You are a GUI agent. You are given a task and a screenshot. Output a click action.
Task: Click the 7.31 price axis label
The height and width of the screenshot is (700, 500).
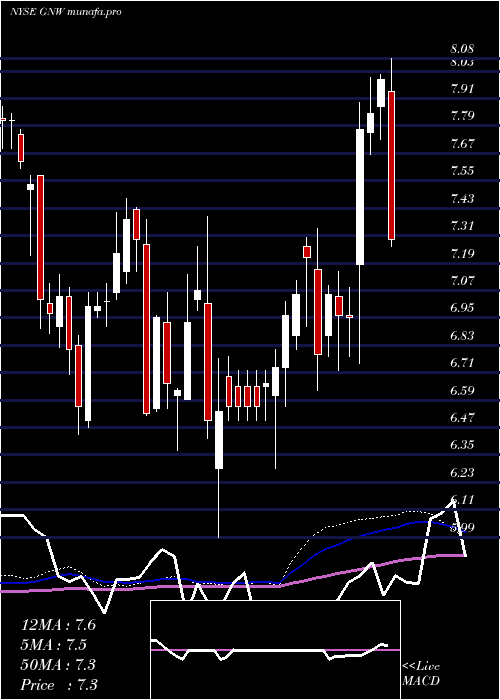coord(462,226)
